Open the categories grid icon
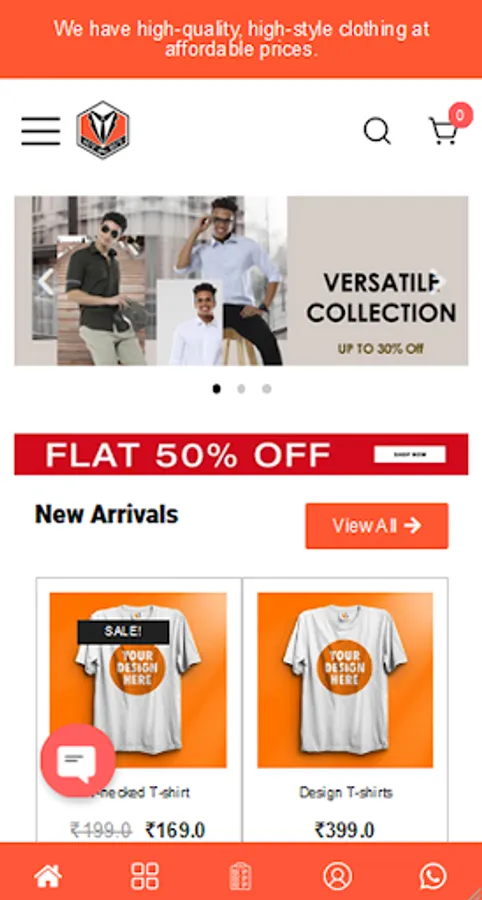 [145, 876]
